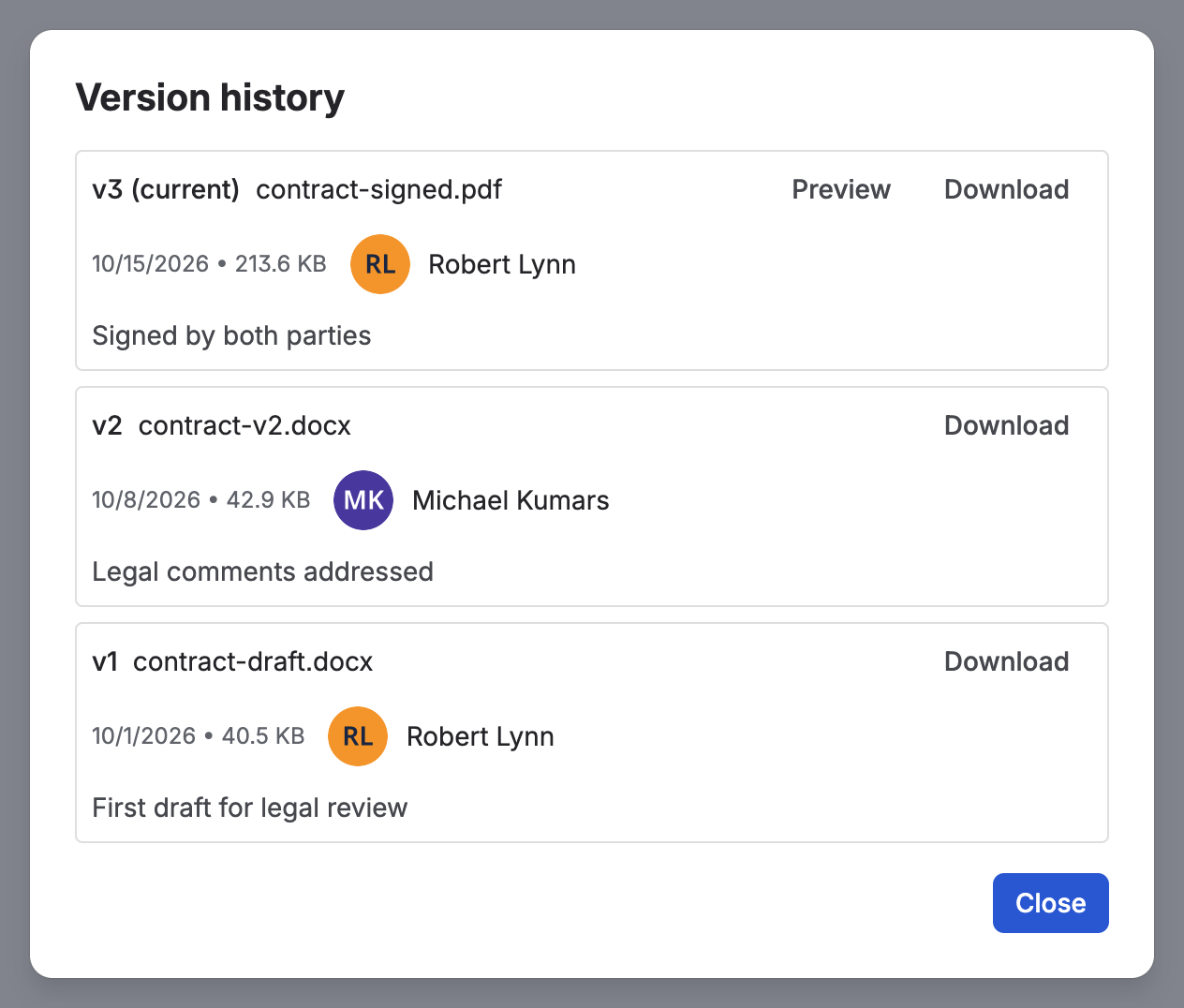
Task: Click the v2 version label
Action: (107, 426)
